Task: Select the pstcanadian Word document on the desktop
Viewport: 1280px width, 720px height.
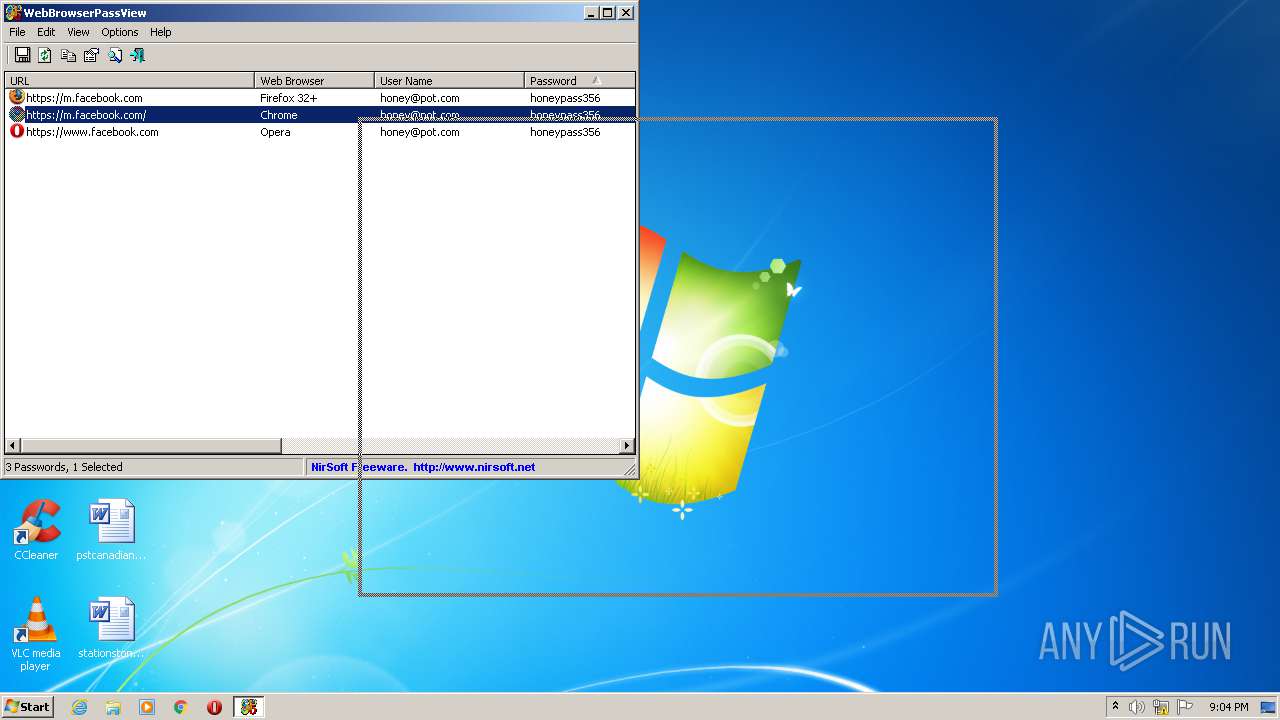Action: click(x=111, y=530)
